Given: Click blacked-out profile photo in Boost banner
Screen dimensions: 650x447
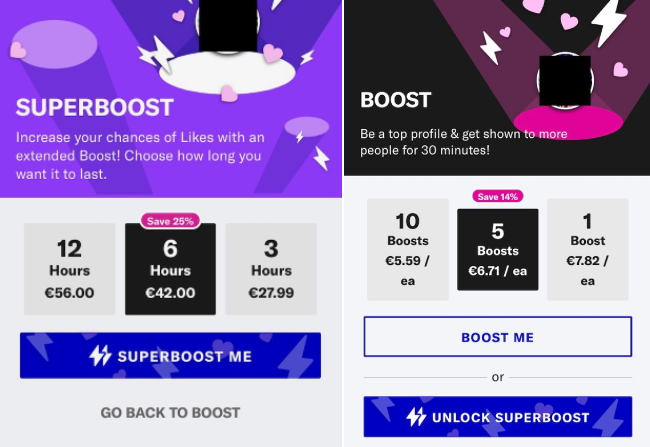Looking at the screenshot, I should (565, 81).
